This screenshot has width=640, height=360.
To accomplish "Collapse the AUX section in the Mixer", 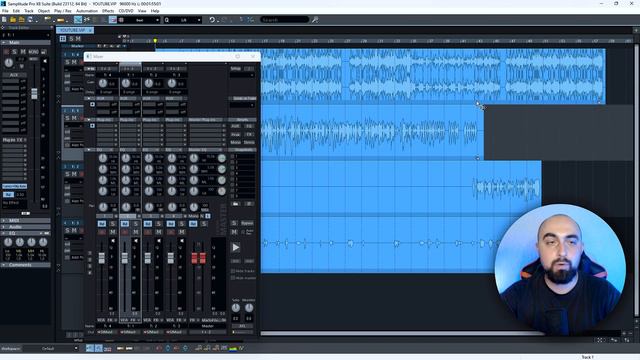I will 89,98.
